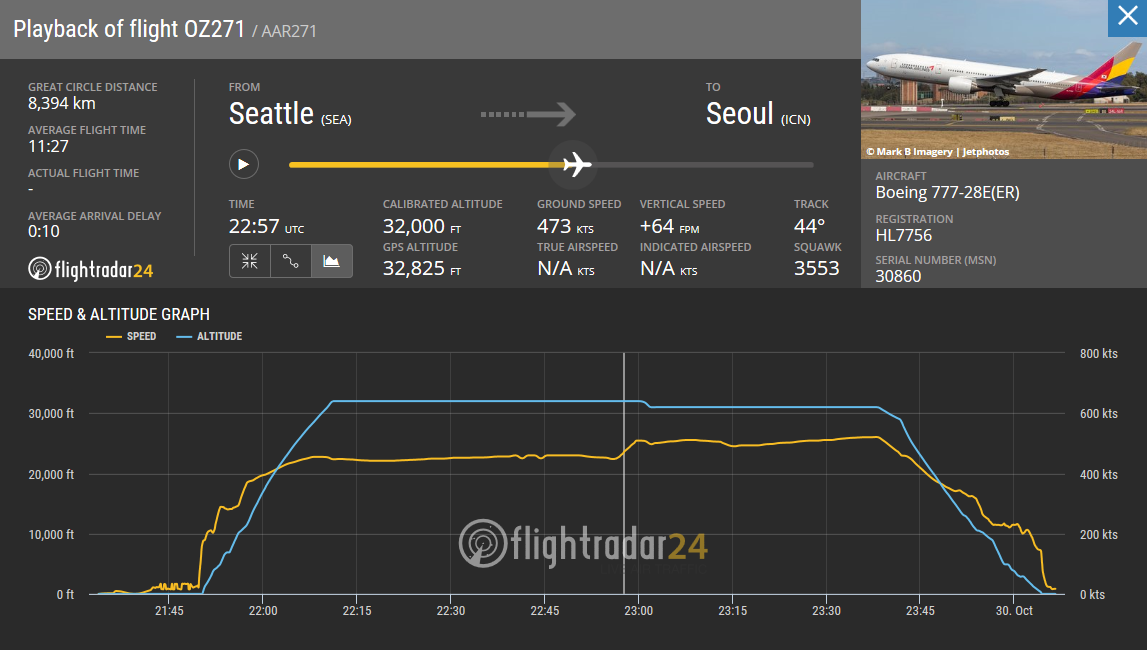1147x650 pixels.
Task: Click the aircraft type Boeing 777-28E(ER)
Action: tap(947, 193)
